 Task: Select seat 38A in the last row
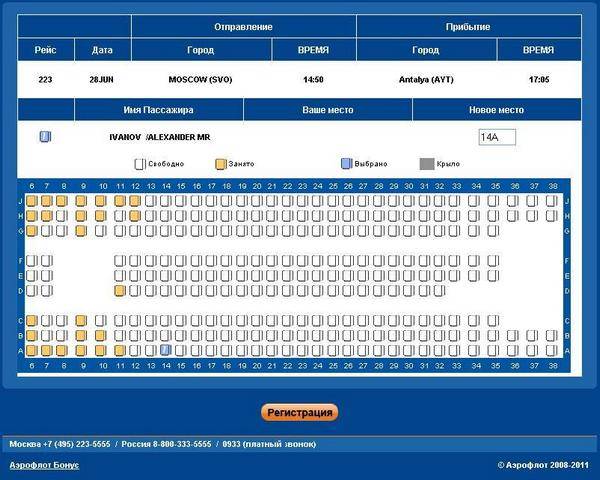(x=551, y=350)
